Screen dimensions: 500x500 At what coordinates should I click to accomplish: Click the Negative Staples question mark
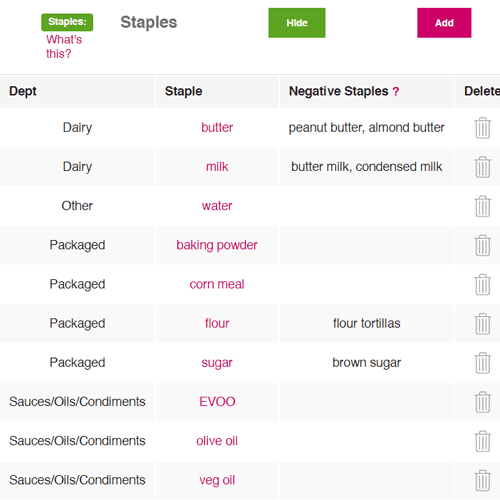(x=396, y=91)
